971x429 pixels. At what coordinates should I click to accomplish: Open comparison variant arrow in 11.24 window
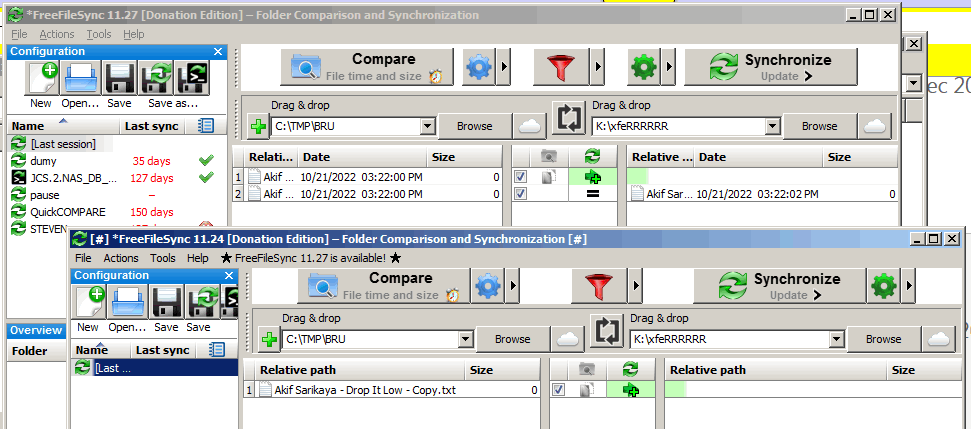(513, 286)
